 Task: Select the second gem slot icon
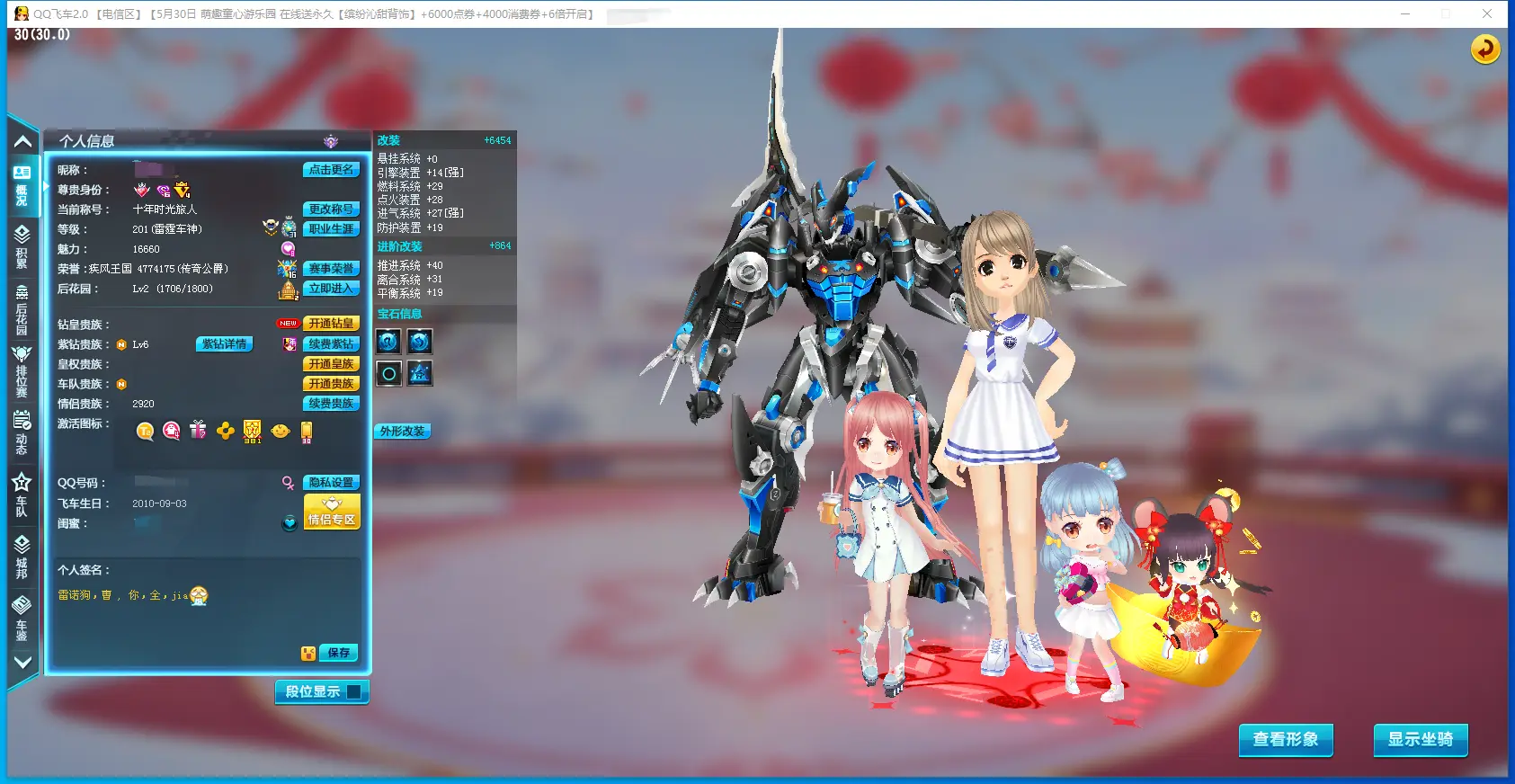point(419,342)
